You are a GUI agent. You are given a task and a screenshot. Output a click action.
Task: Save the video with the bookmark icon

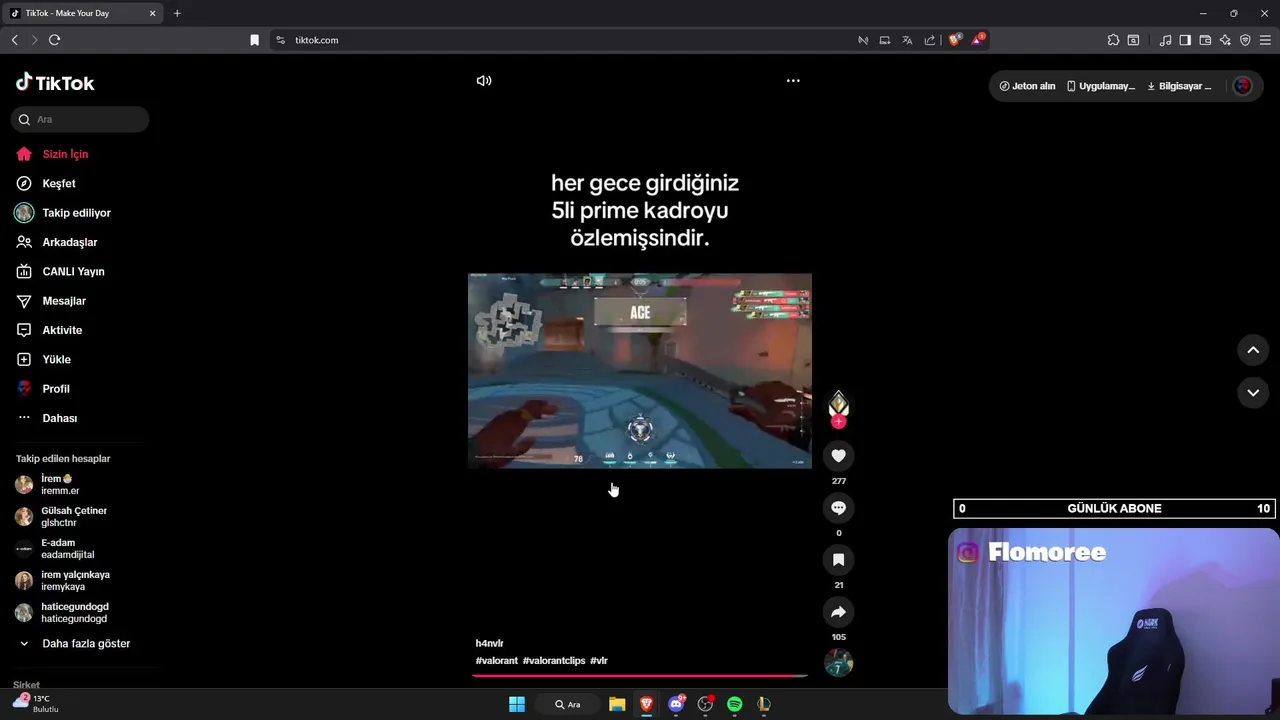(x=838, y=560)
